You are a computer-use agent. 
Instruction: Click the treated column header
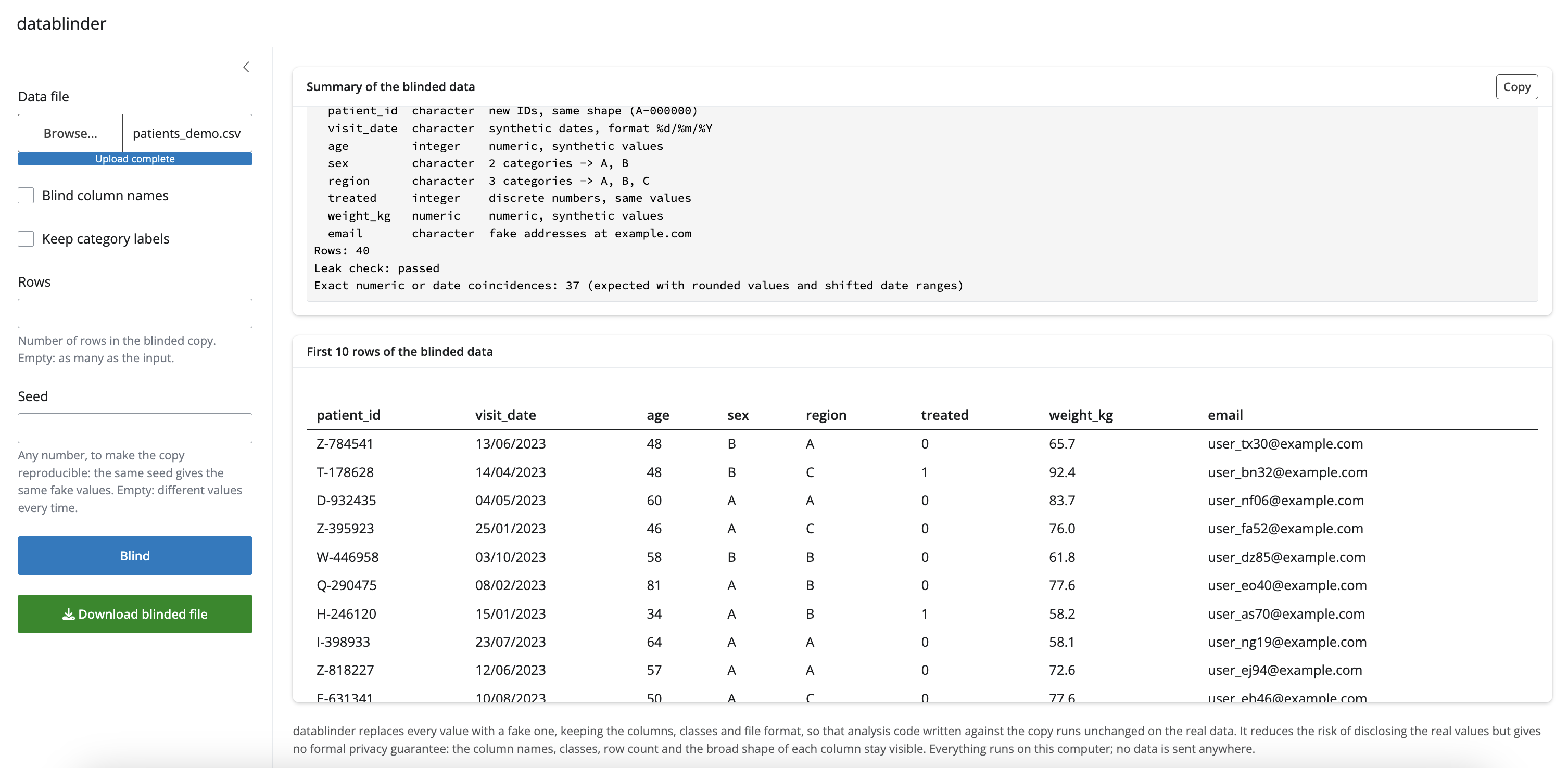tap(945, 415)
